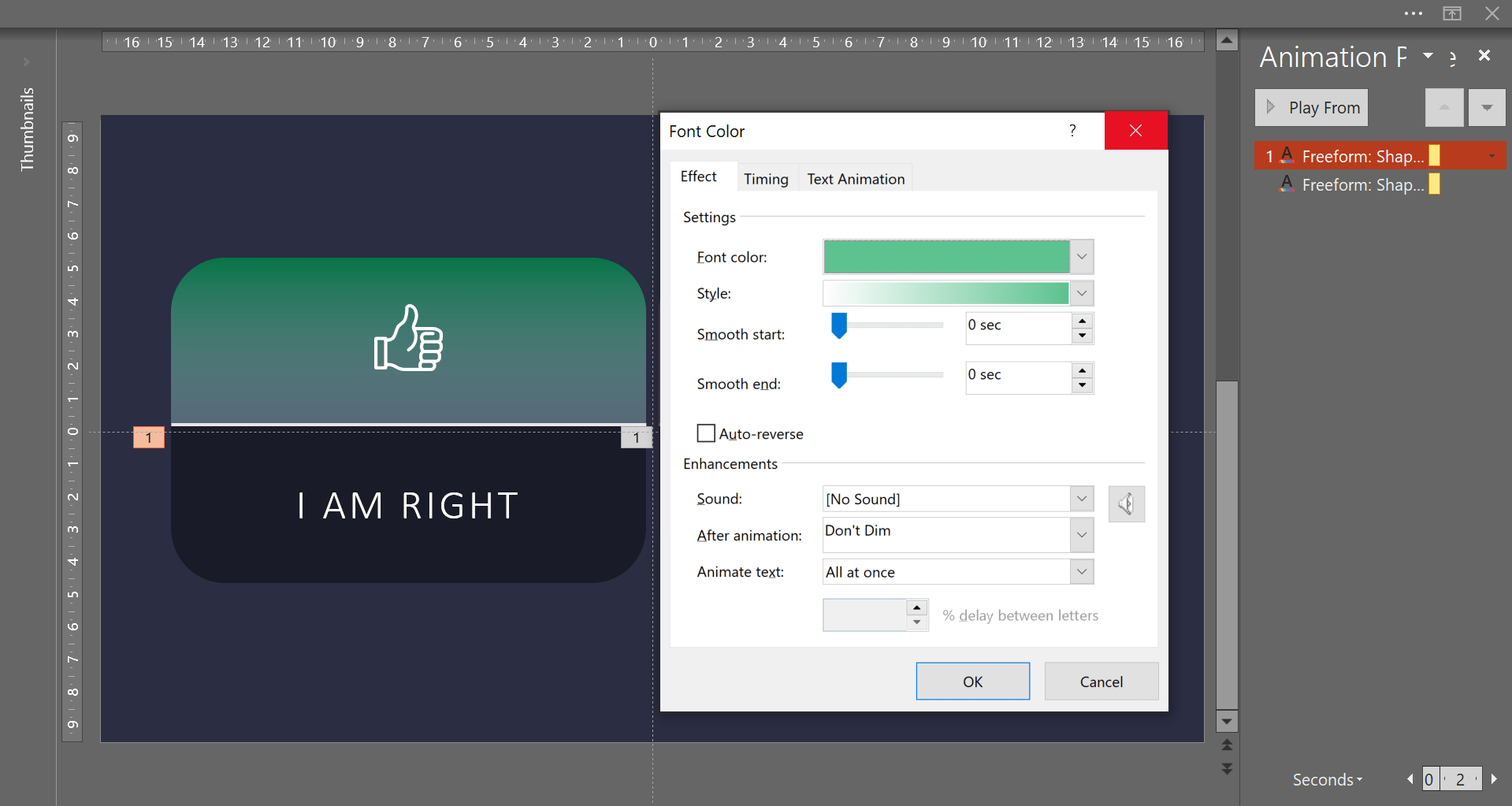Expand the Style gradient dropdown
This screenshot has width=1512, height=806.
tap(1082, 293)
